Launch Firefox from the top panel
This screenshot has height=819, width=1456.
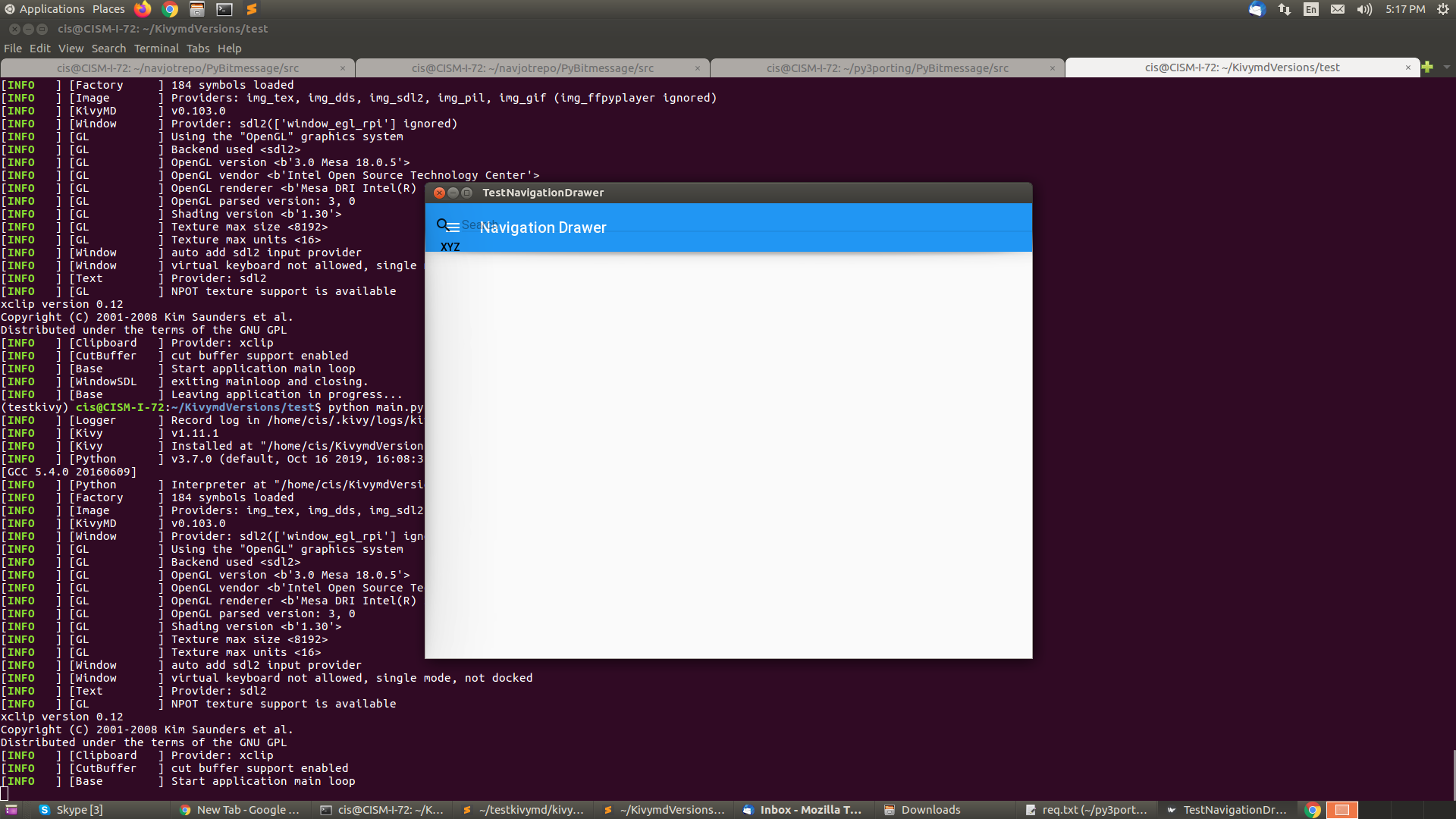[142, 9]
